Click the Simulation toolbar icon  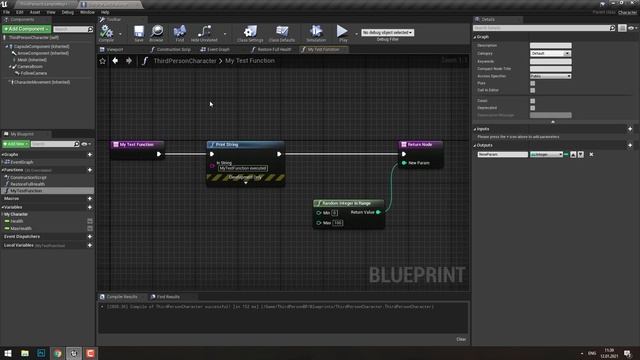316,32
